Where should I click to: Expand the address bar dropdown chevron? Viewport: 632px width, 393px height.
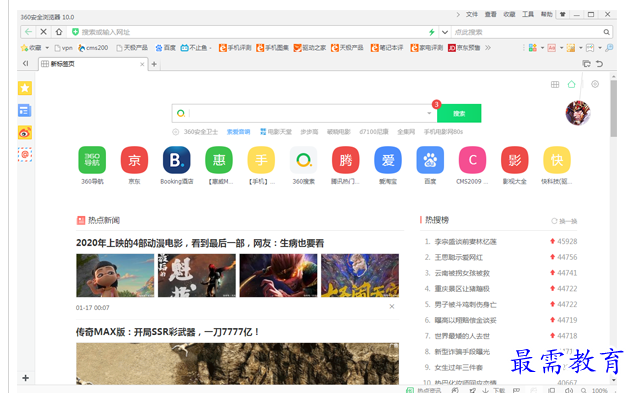(445, 32)
